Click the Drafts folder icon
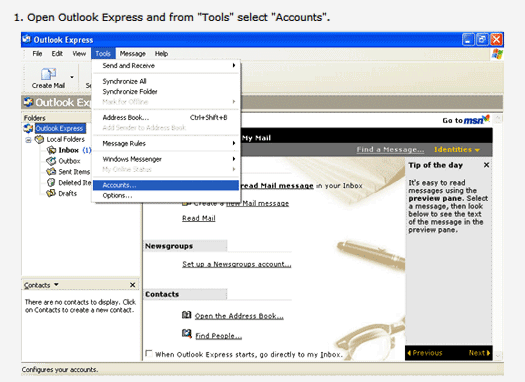525x382 pixels. pyautogui.click(x=51, y=193)
